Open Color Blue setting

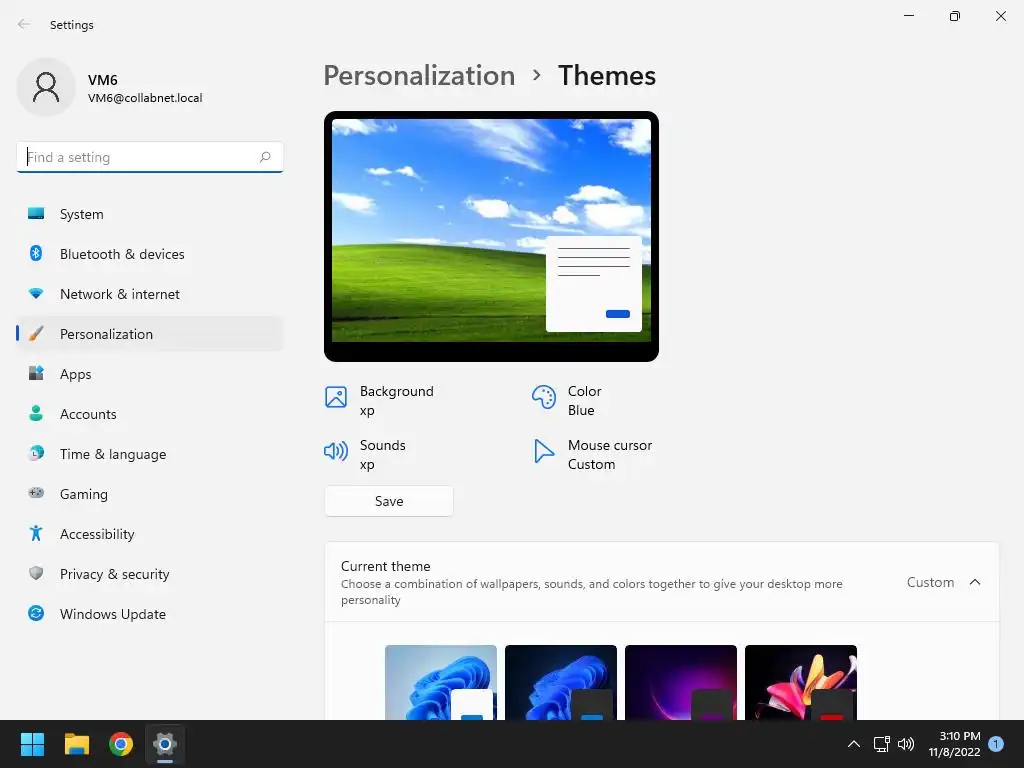568,400
